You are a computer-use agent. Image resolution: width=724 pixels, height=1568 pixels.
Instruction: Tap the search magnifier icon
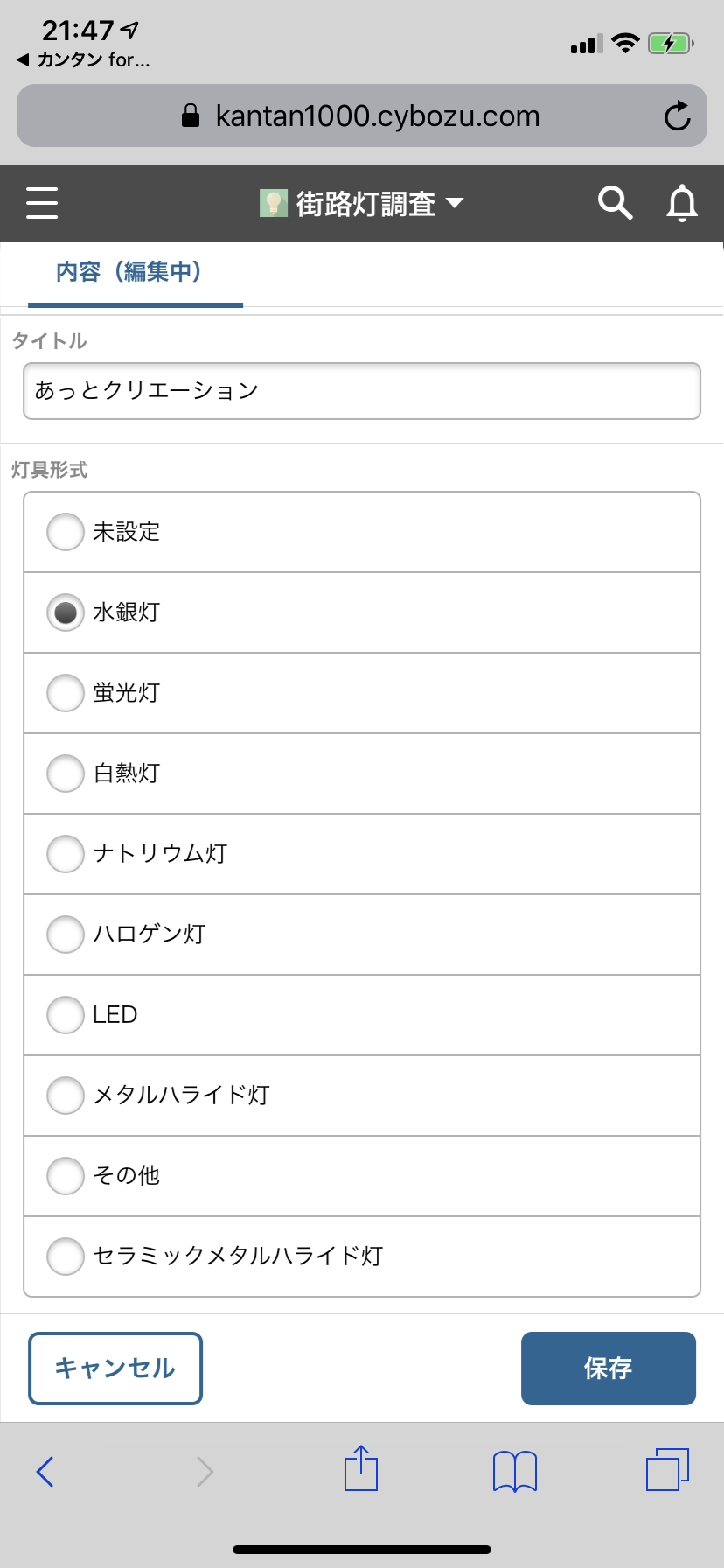[615, 203]
